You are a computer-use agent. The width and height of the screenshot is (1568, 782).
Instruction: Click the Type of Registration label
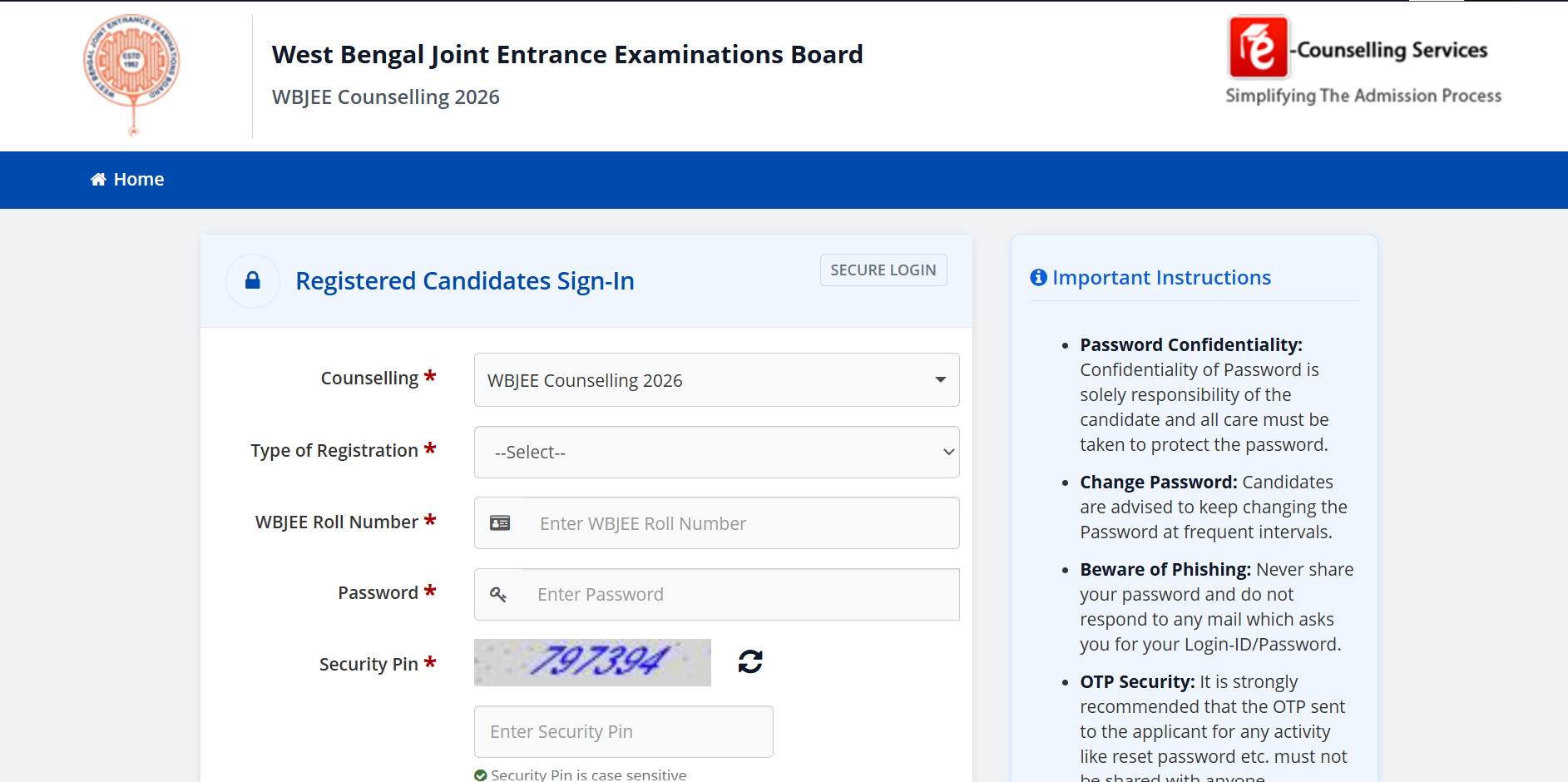(334, 451)
